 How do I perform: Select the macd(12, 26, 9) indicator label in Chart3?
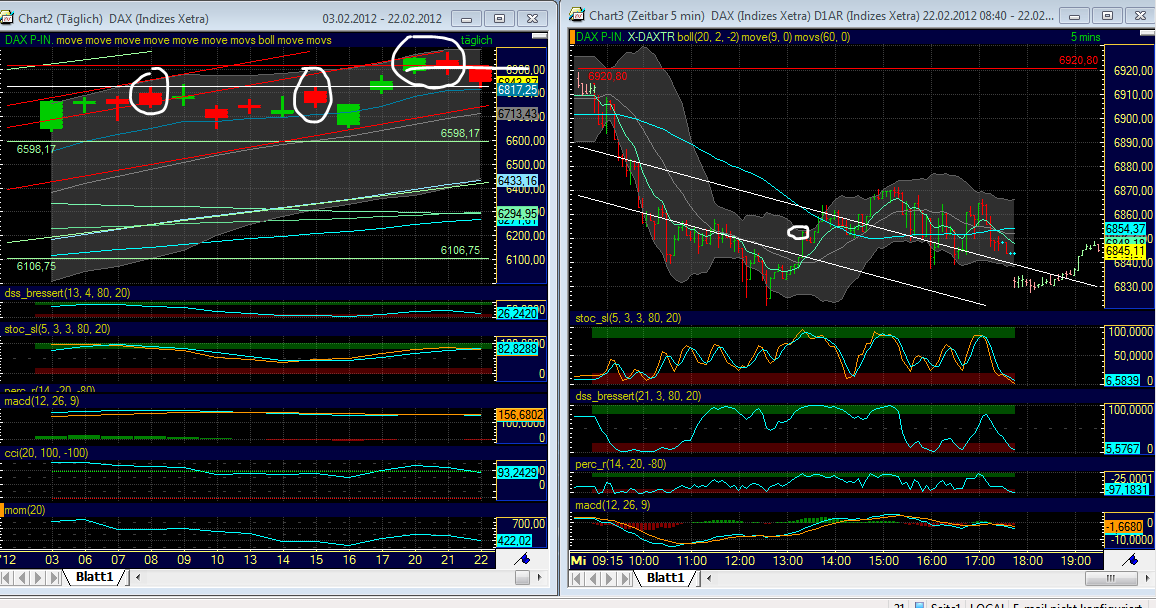tap(613, 505)
